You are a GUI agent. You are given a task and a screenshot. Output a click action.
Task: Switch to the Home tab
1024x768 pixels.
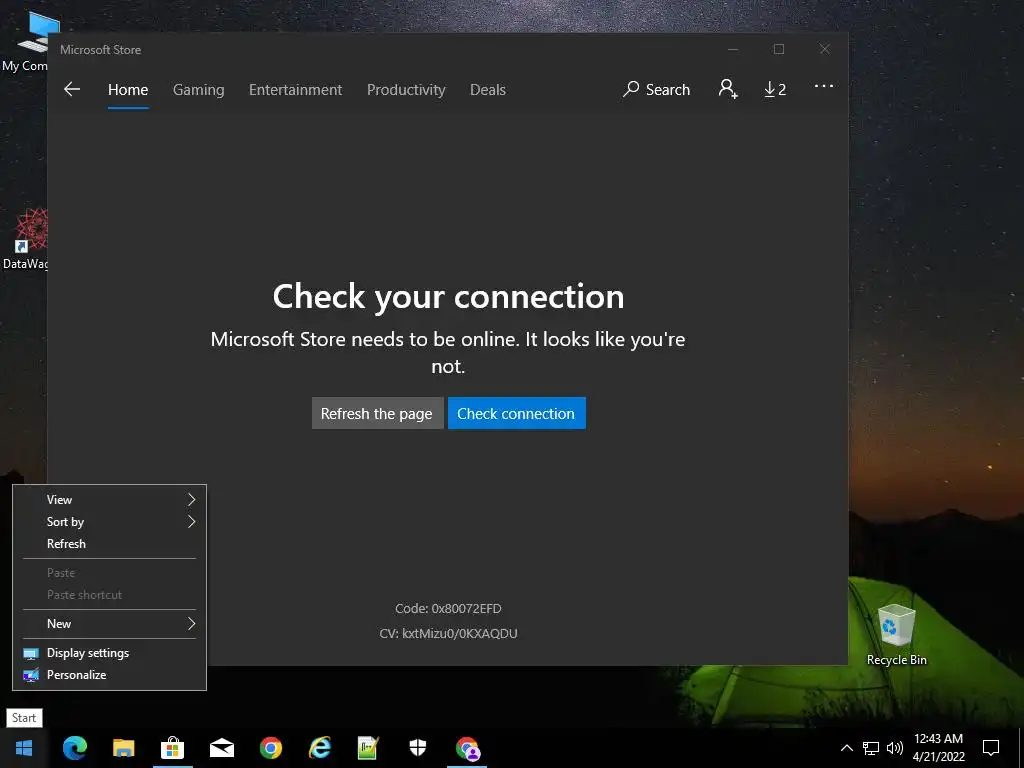tap(128, 89)
